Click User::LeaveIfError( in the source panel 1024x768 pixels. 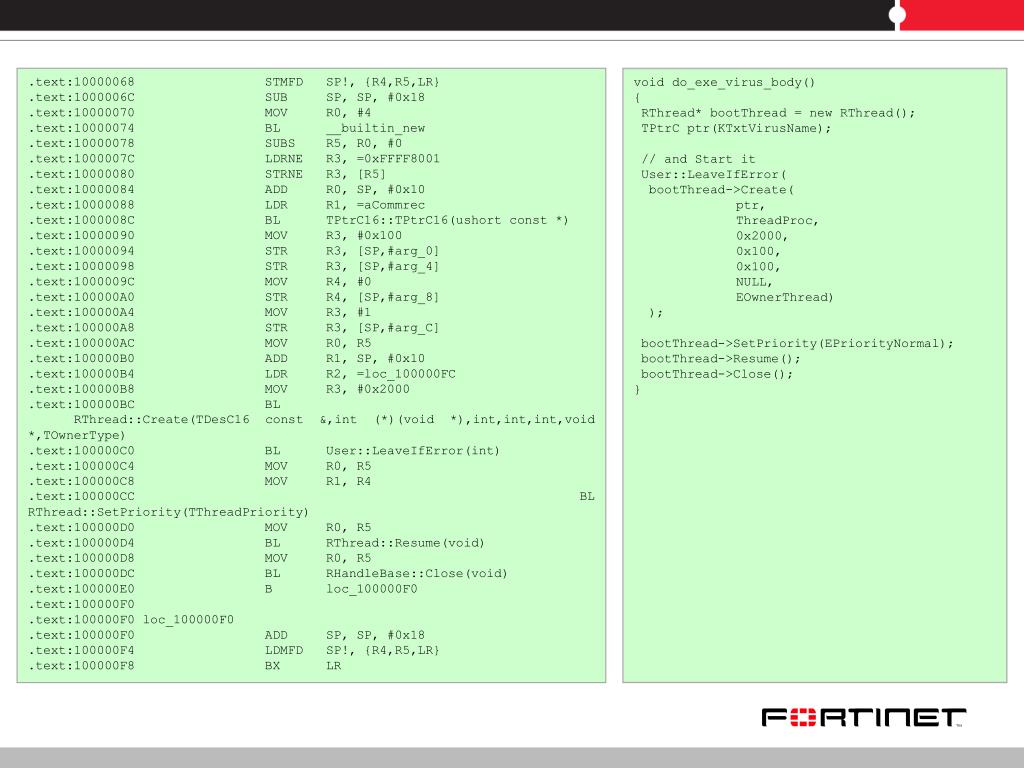tap(714, 174)
